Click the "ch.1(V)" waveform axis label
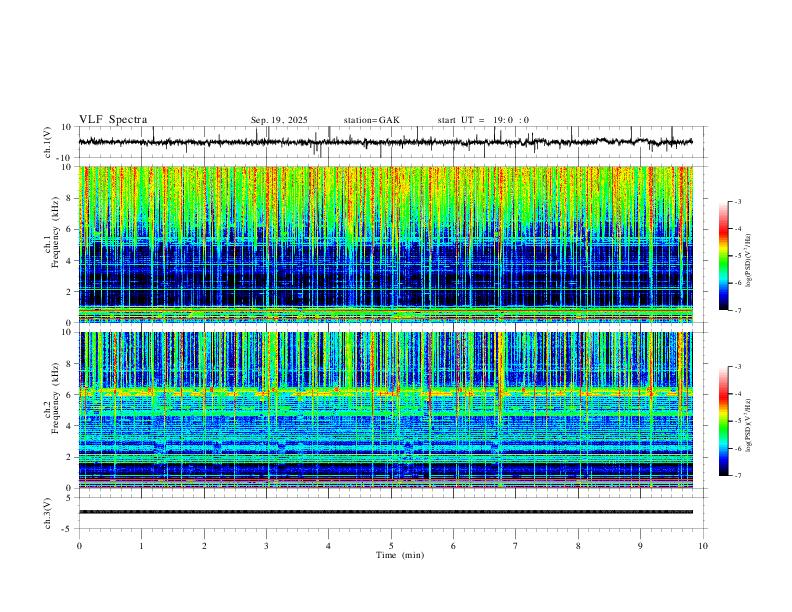 pyautogui.click(x=48, y=142)
